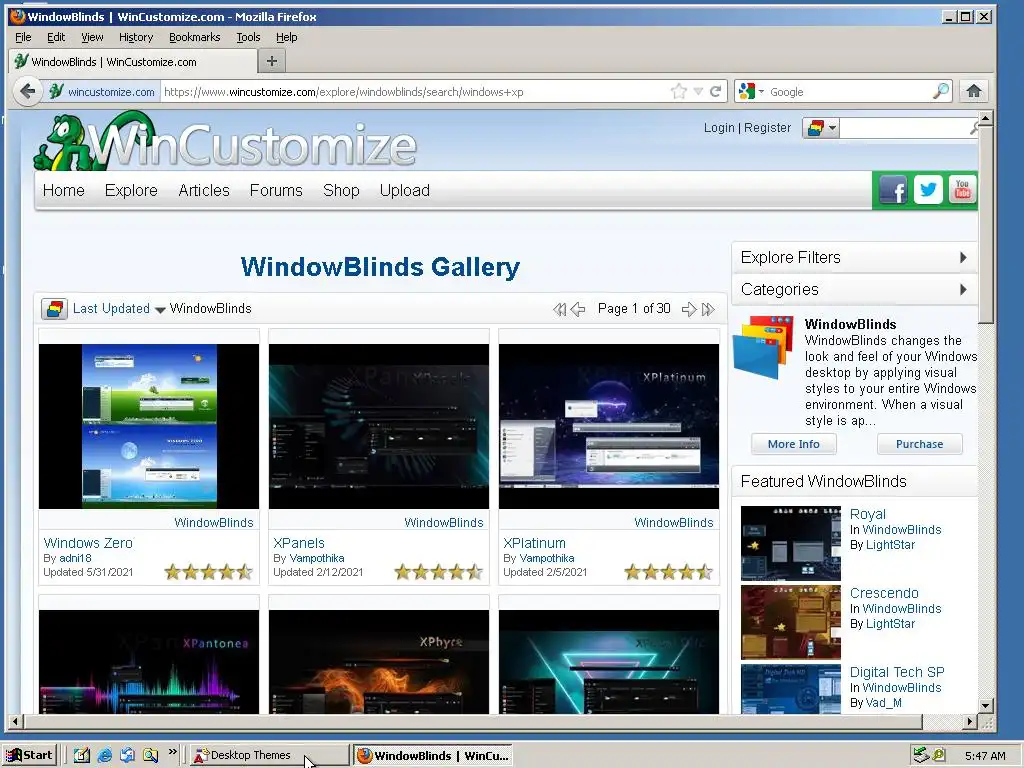Click the first quick launch taskbar icon
Screen dimensions: 1024x768
click(82, 756)
